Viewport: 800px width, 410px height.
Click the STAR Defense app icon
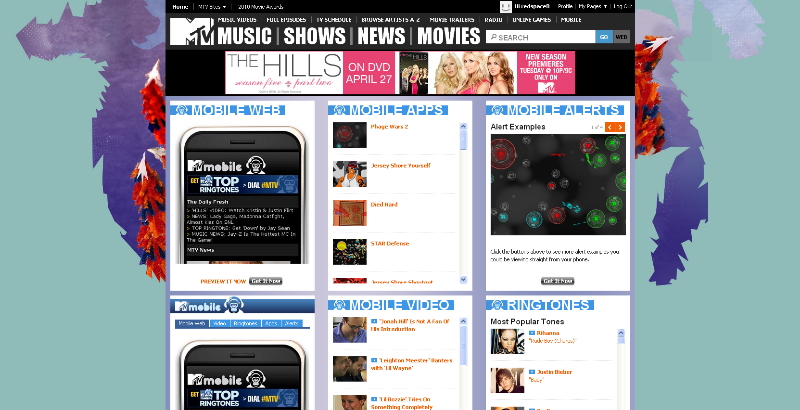click(348, 251)
